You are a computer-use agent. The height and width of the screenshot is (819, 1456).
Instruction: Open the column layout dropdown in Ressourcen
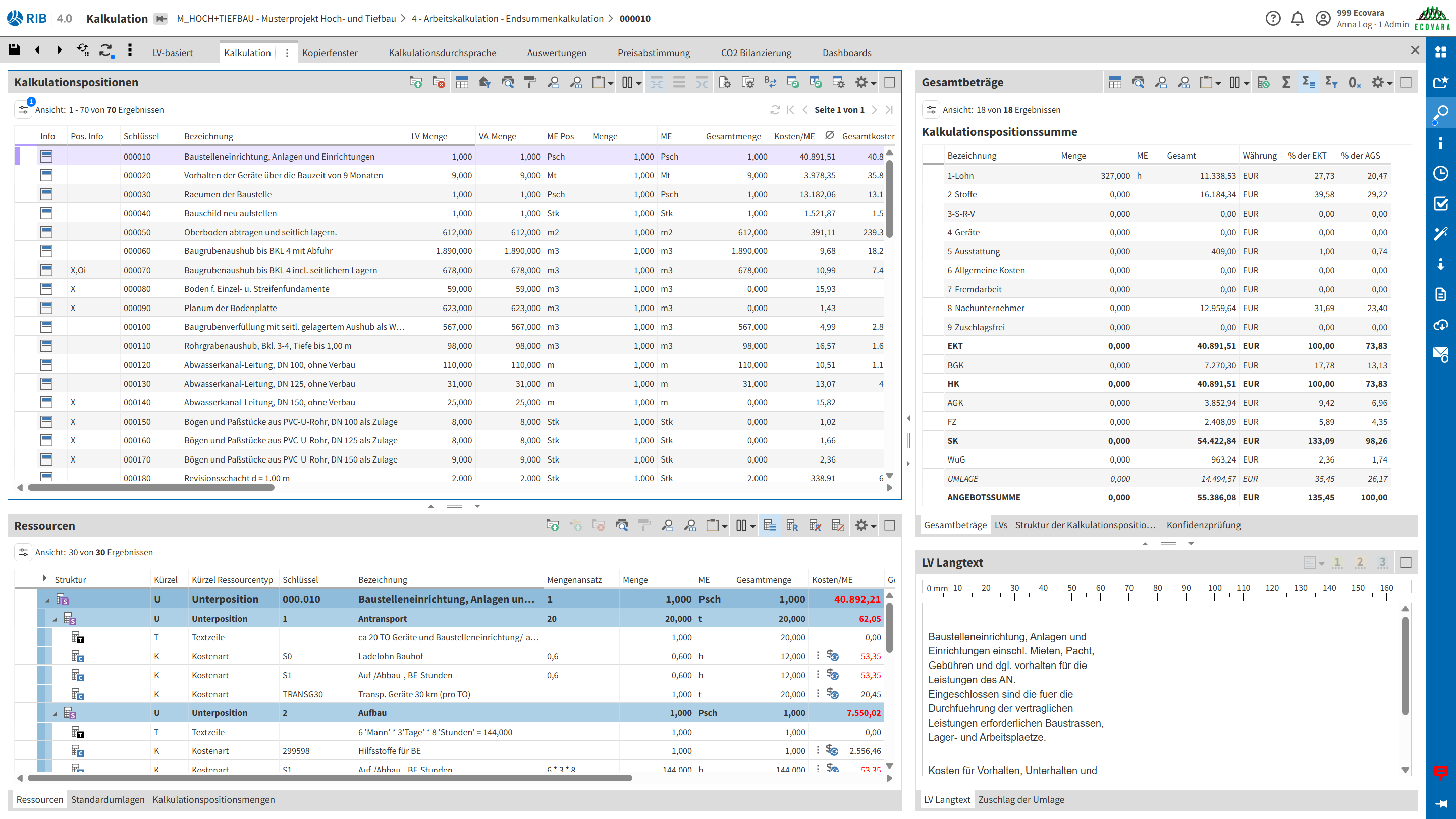[x=745, y=526]
